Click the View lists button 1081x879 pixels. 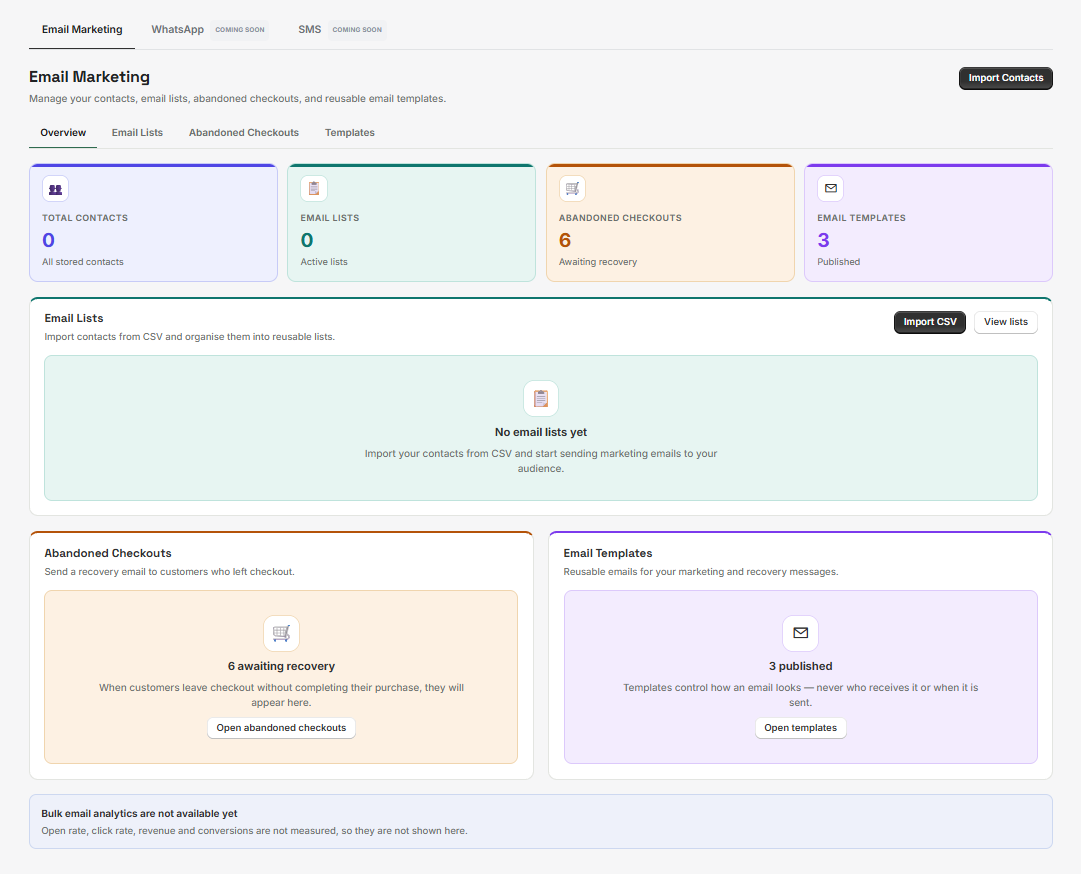click(x=1006, y=324)
